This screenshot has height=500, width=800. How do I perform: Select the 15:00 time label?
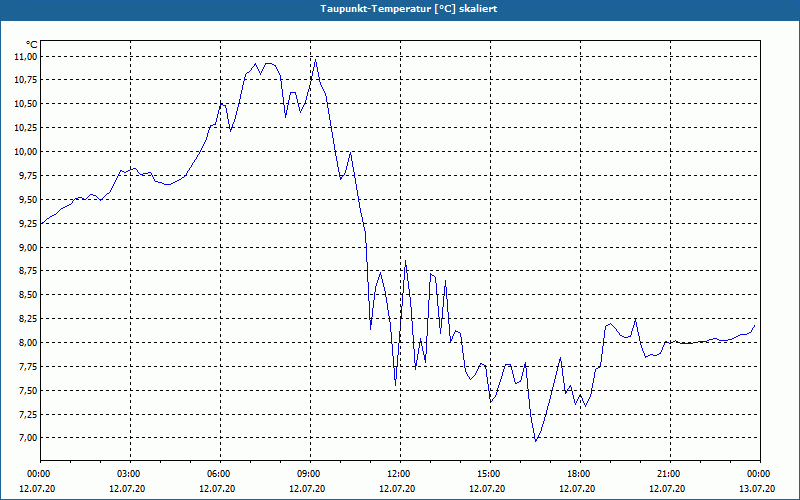490,474
